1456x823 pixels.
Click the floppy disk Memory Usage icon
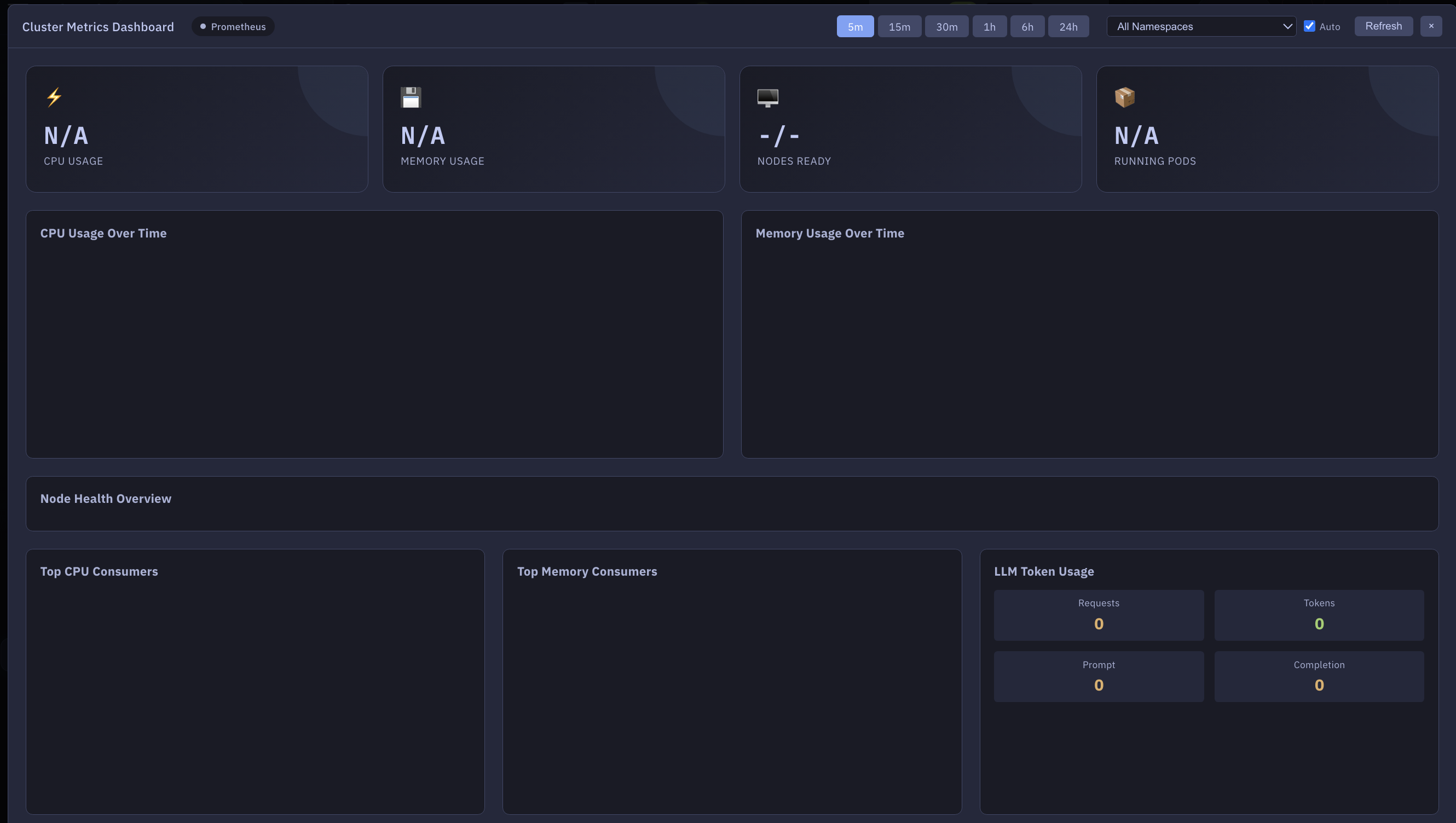click(411, 97)
